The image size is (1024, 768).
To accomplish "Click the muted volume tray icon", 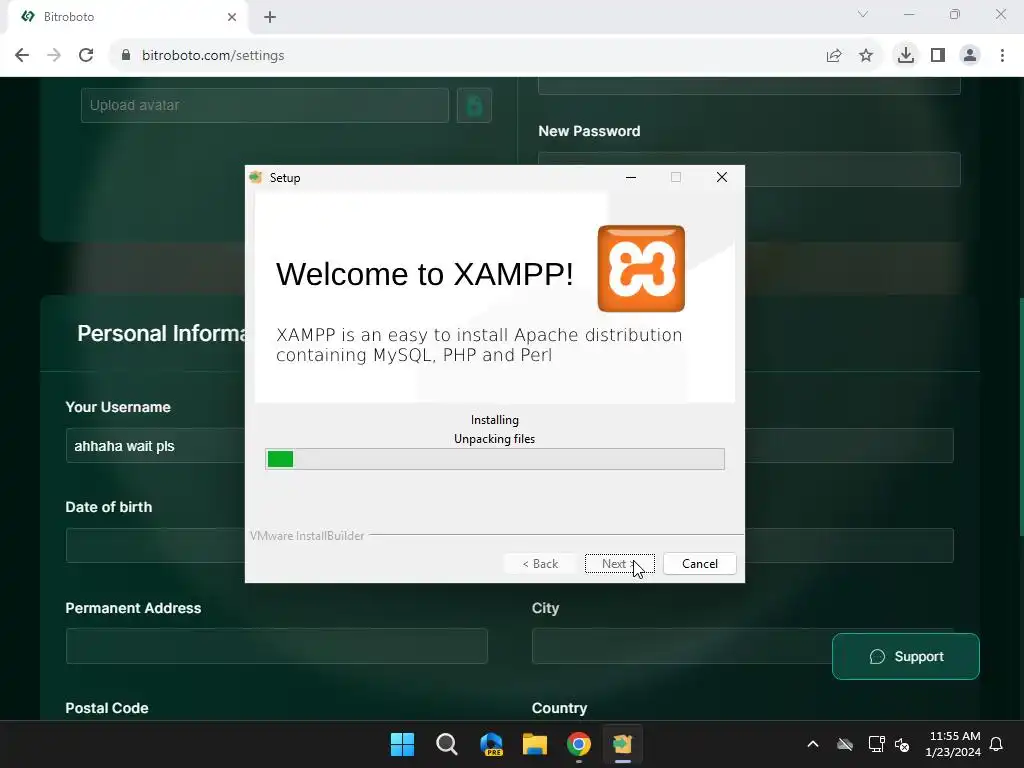I will (x=902, y=744).
